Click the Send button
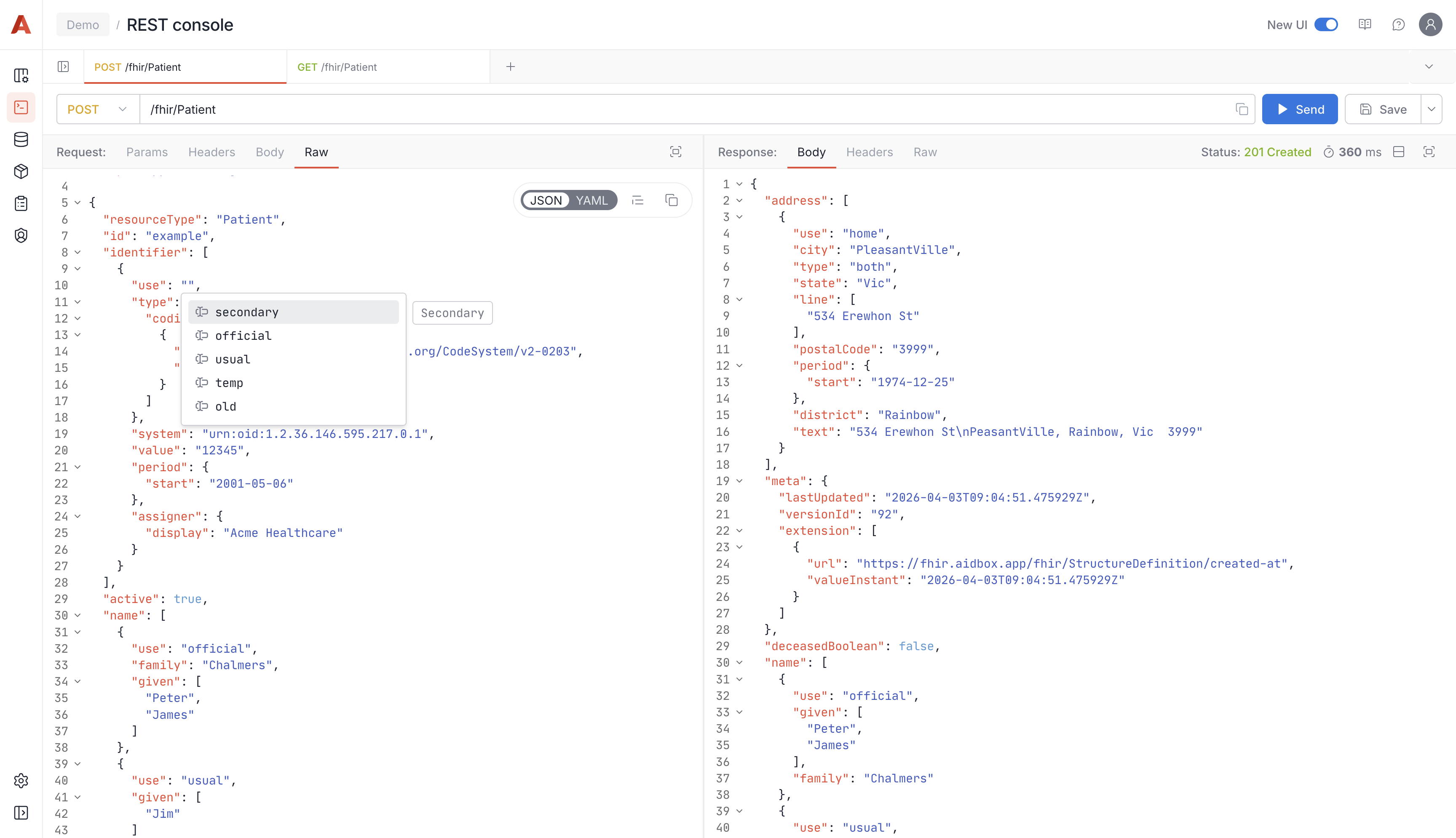1456x838 pixels. coord(1299,109)
